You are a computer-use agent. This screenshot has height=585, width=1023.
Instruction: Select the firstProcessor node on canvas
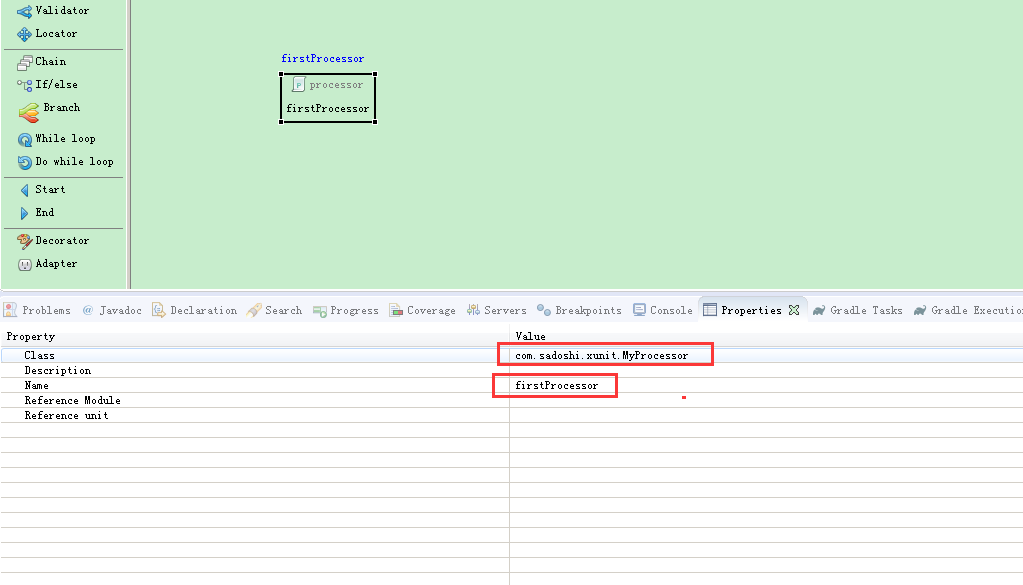coord(328,108)
